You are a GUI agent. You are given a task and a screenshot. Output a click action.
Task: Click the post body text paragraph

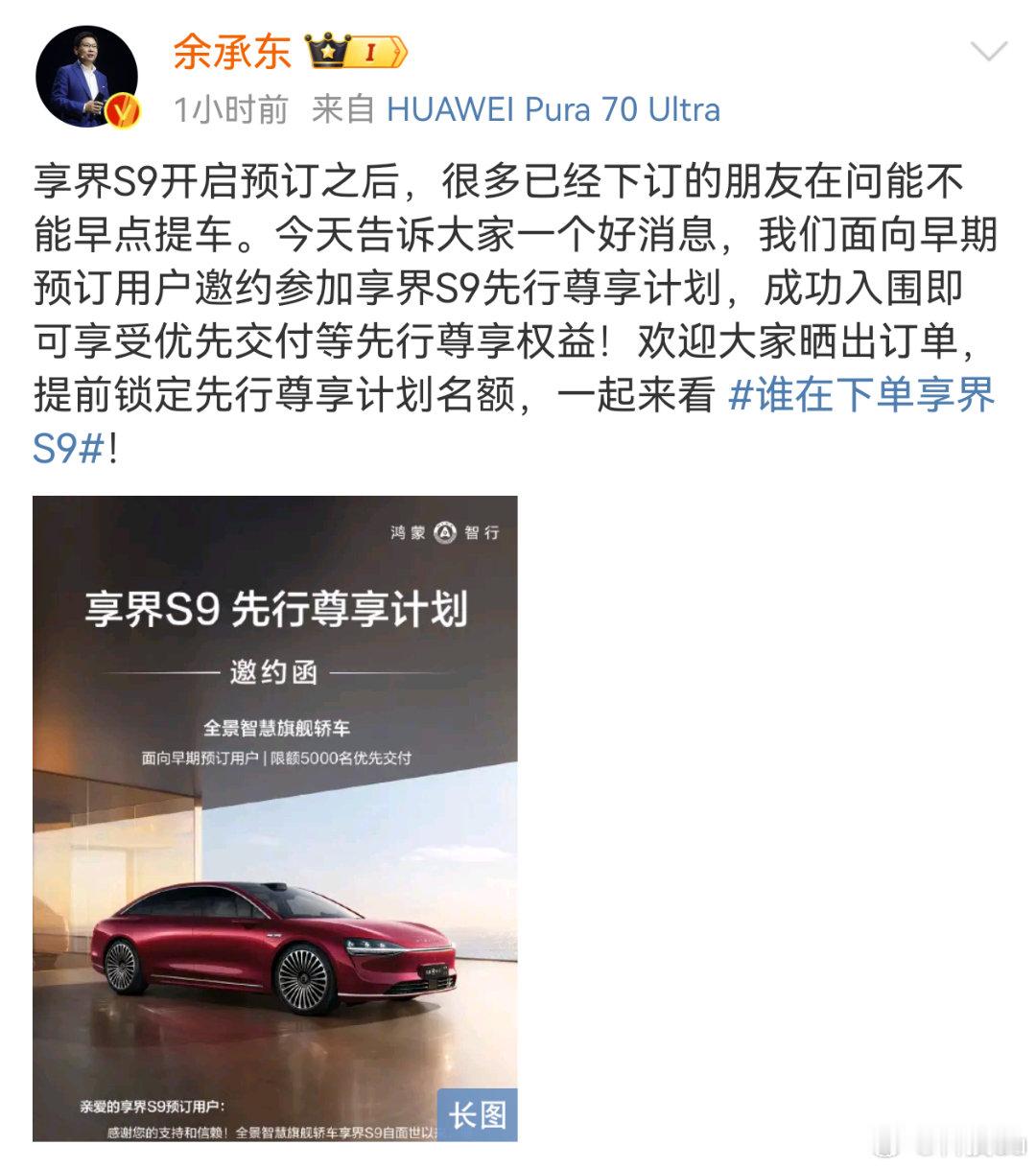click(x=516, y=314)
